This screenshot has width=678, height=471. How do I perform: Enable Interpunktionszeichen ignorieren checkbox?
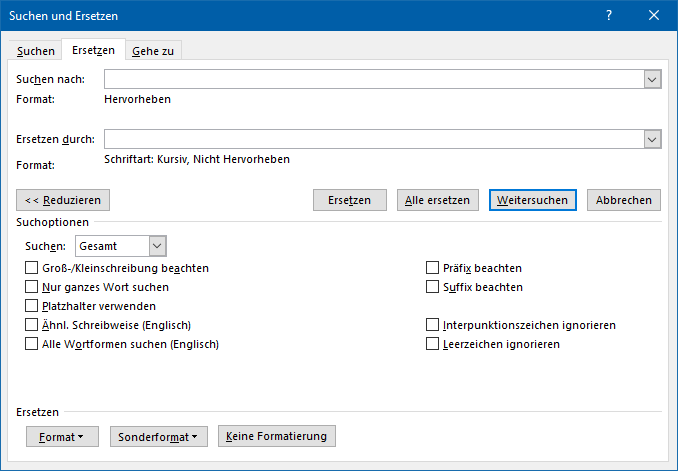[x=432, y=325]
